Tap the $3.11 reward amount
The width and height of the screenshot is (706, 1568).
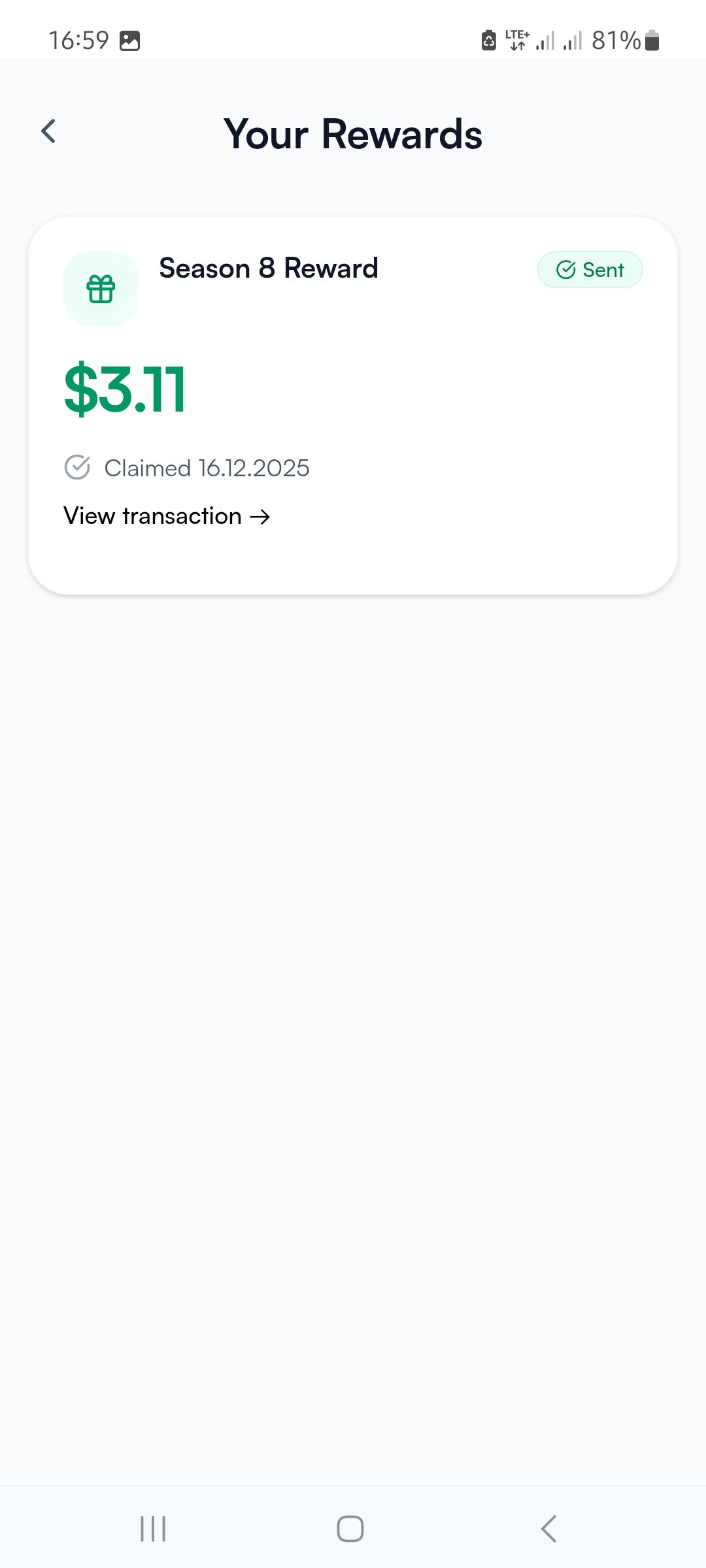click(125, 389)
